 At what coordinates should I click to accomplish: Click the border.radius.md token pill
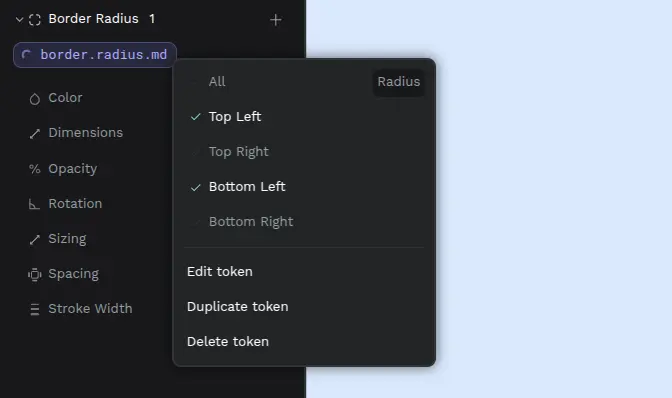tap(95, 55)
